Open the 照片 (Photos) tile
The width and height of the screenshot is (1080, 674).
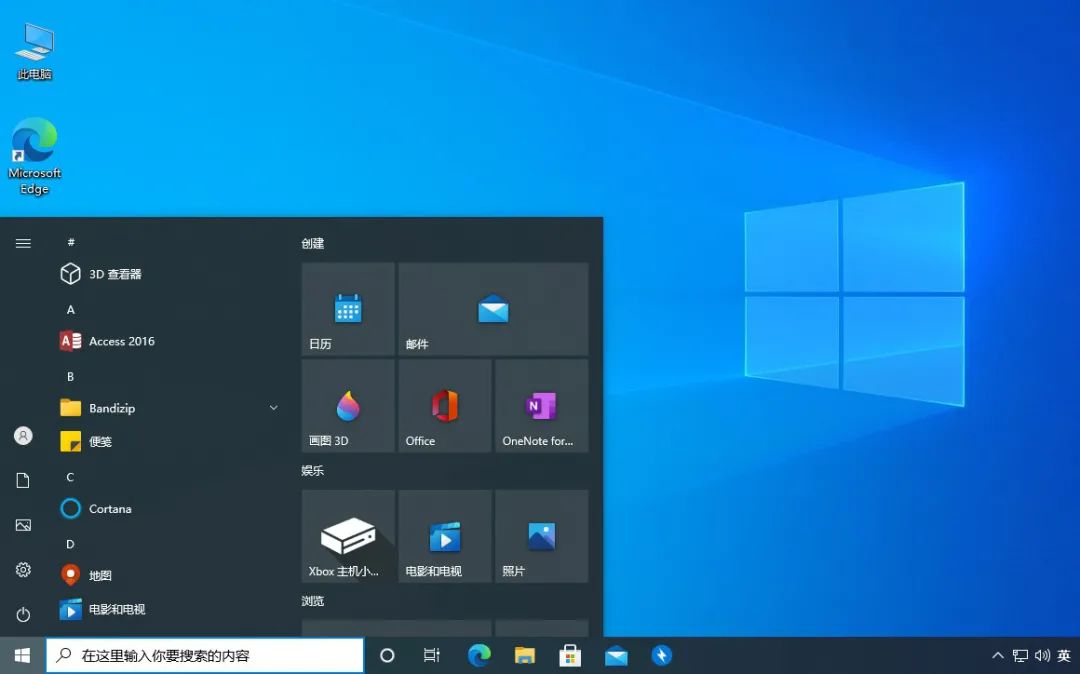pos(540,535)
